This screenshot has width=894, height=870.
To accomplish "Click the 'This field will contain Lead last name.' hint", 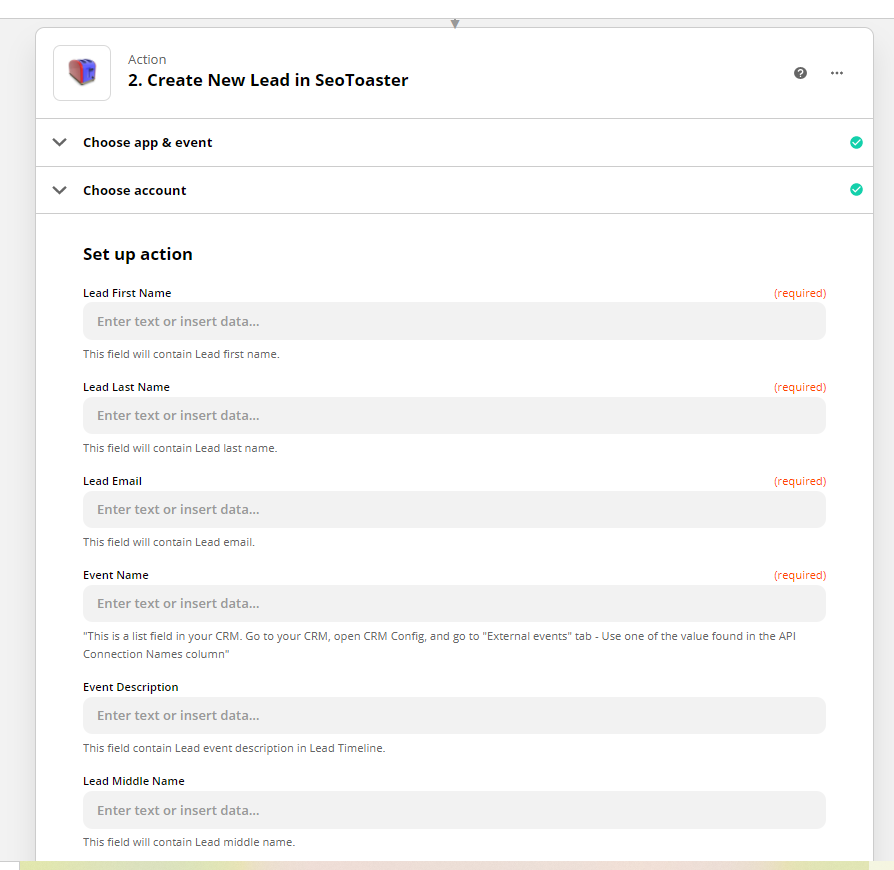I will [x=180, y=448].
